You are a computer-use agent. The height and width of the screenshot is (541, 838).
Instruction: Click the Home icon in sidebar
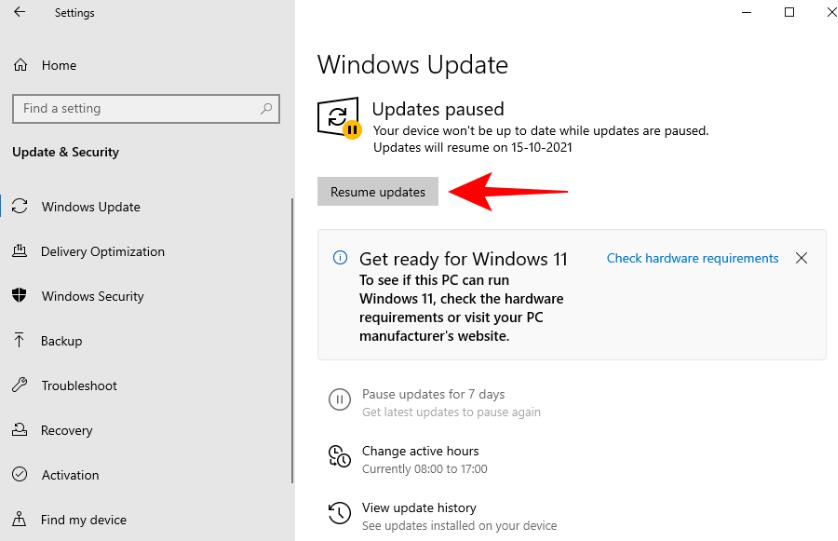pyautogui.click(x=20, y=65)
